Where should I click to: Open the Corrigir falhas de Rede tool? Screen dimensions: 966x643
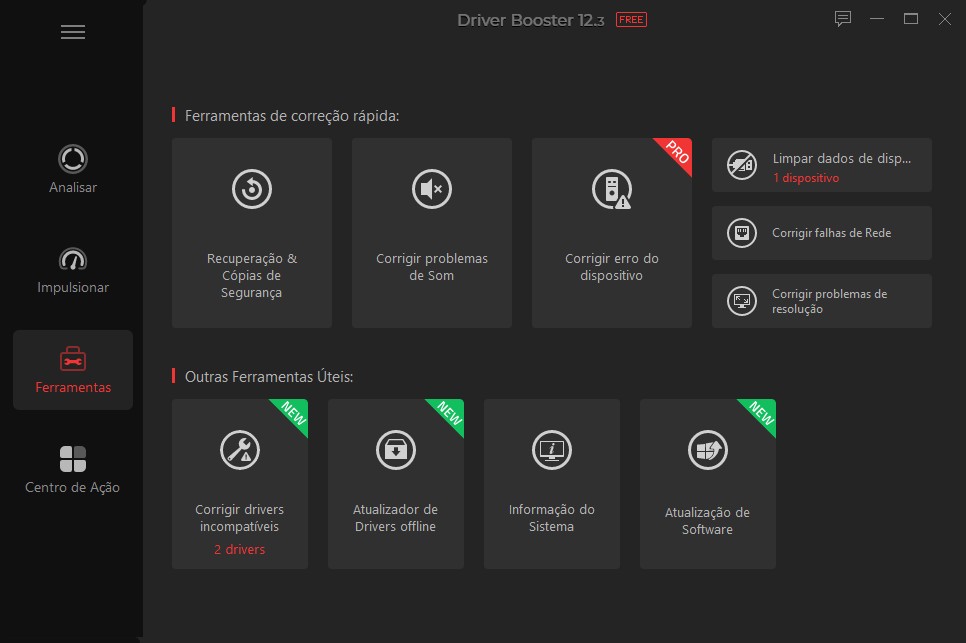[x=821, y=233]
